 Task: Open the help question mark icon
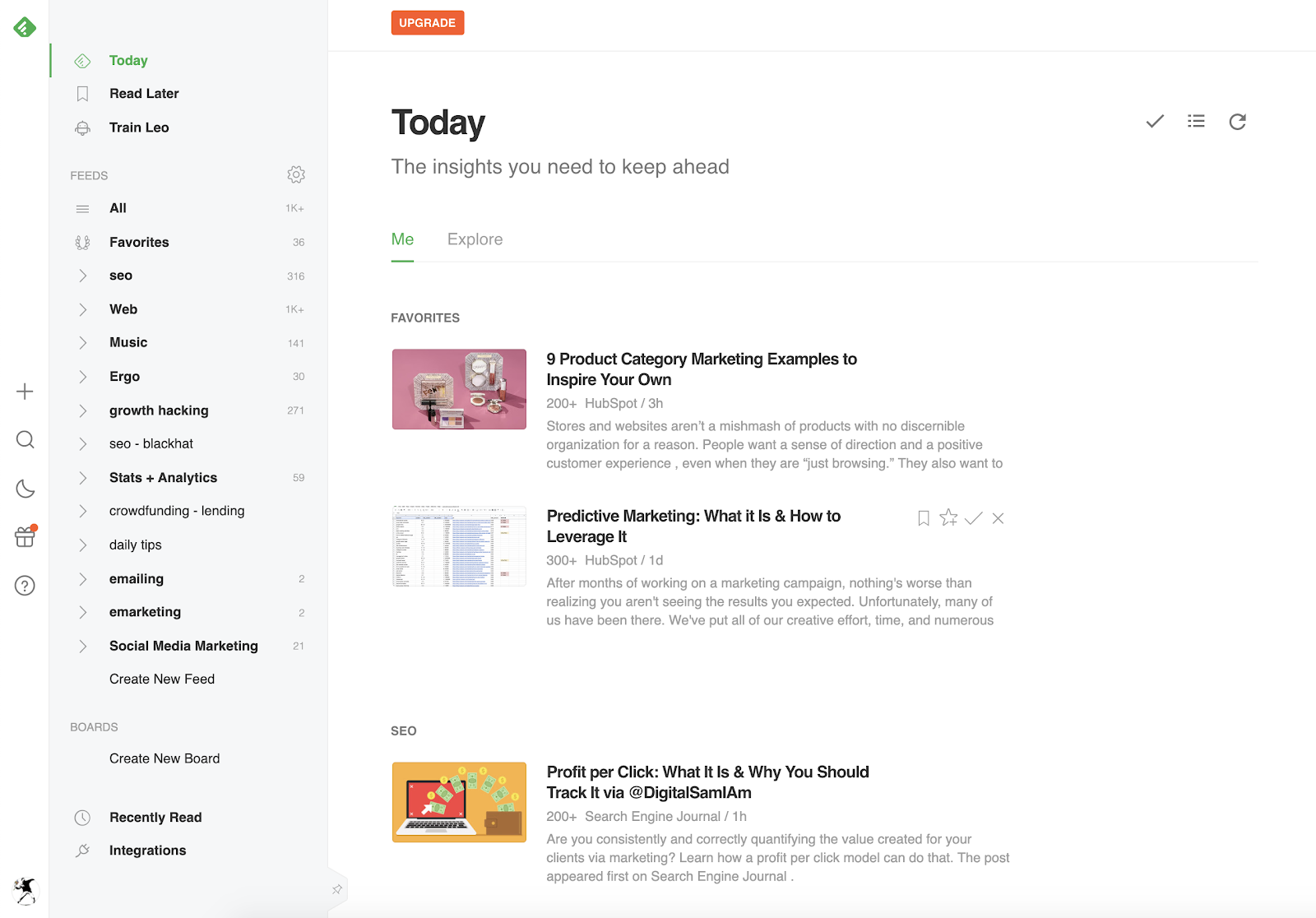tap(25, 586)
